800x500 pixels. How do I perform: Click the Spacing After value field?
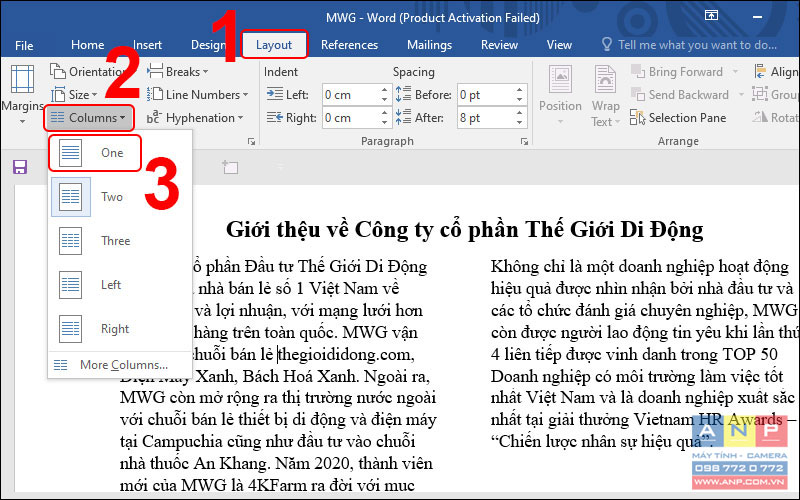pos(486,118)
